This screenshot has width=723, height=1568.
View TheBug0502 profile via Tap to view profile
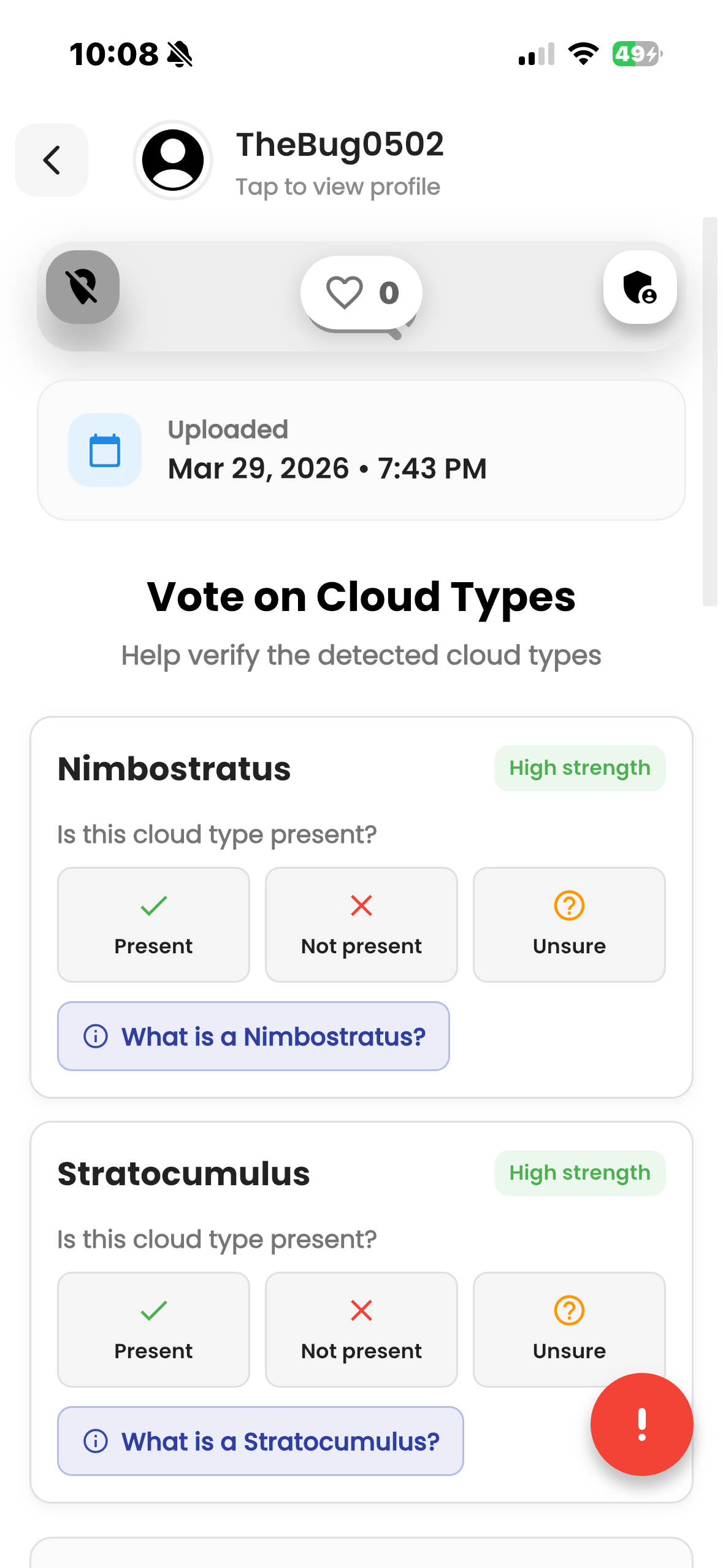337,186
